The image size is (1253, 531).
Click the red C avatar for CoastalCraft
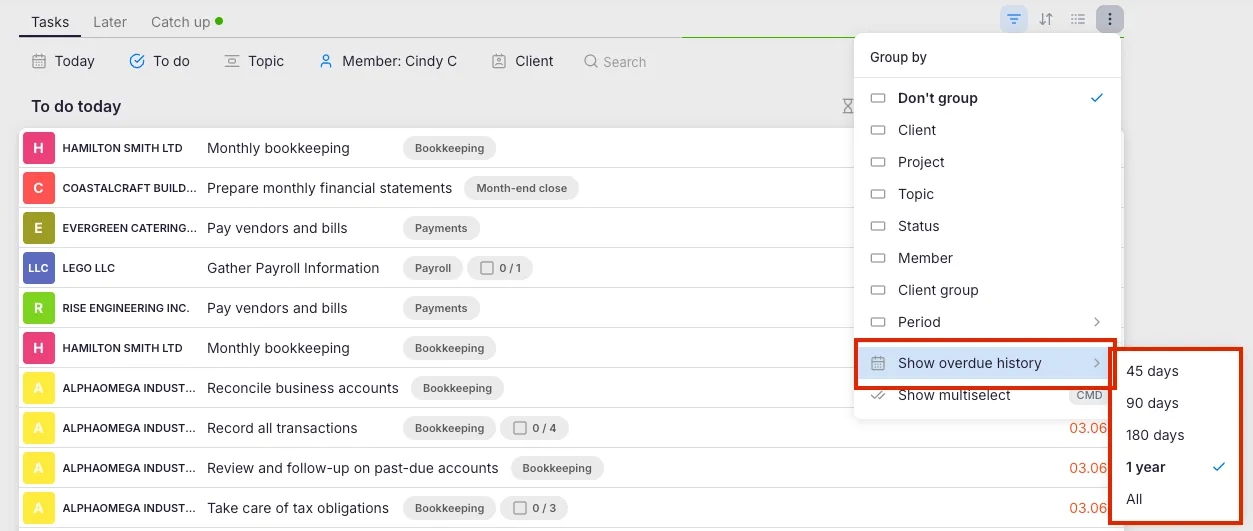[x=38, y=188]
